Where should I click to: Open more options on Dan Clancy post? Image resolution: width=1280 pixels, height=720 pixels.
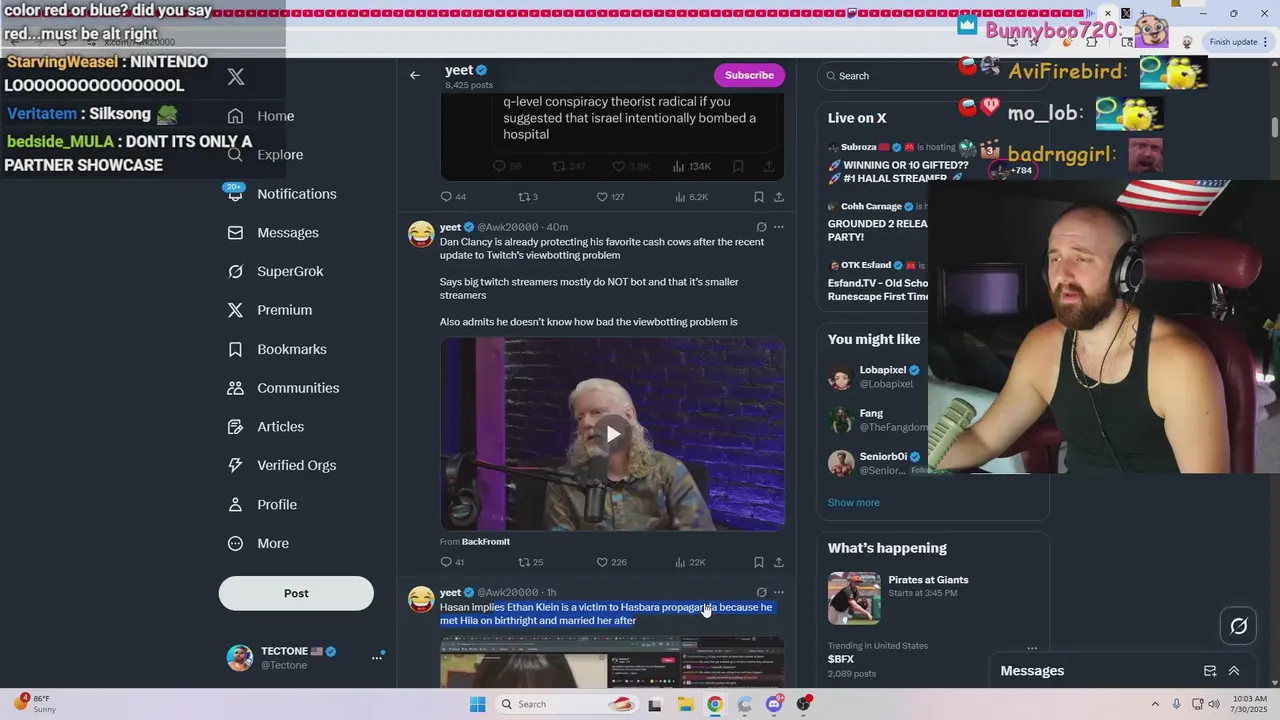[x=779, y=227]
